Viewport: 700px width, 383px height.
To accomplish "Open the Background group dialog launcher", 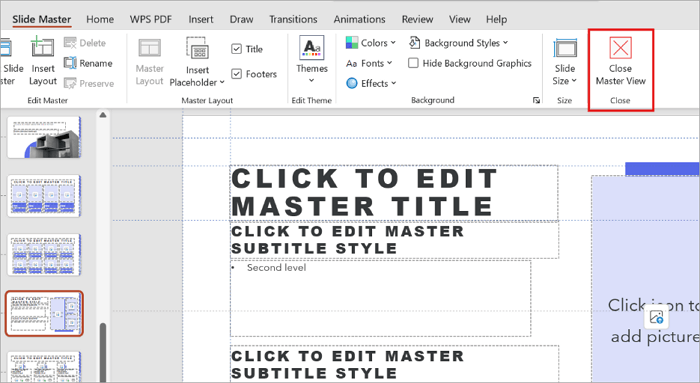I will (536, 100).
